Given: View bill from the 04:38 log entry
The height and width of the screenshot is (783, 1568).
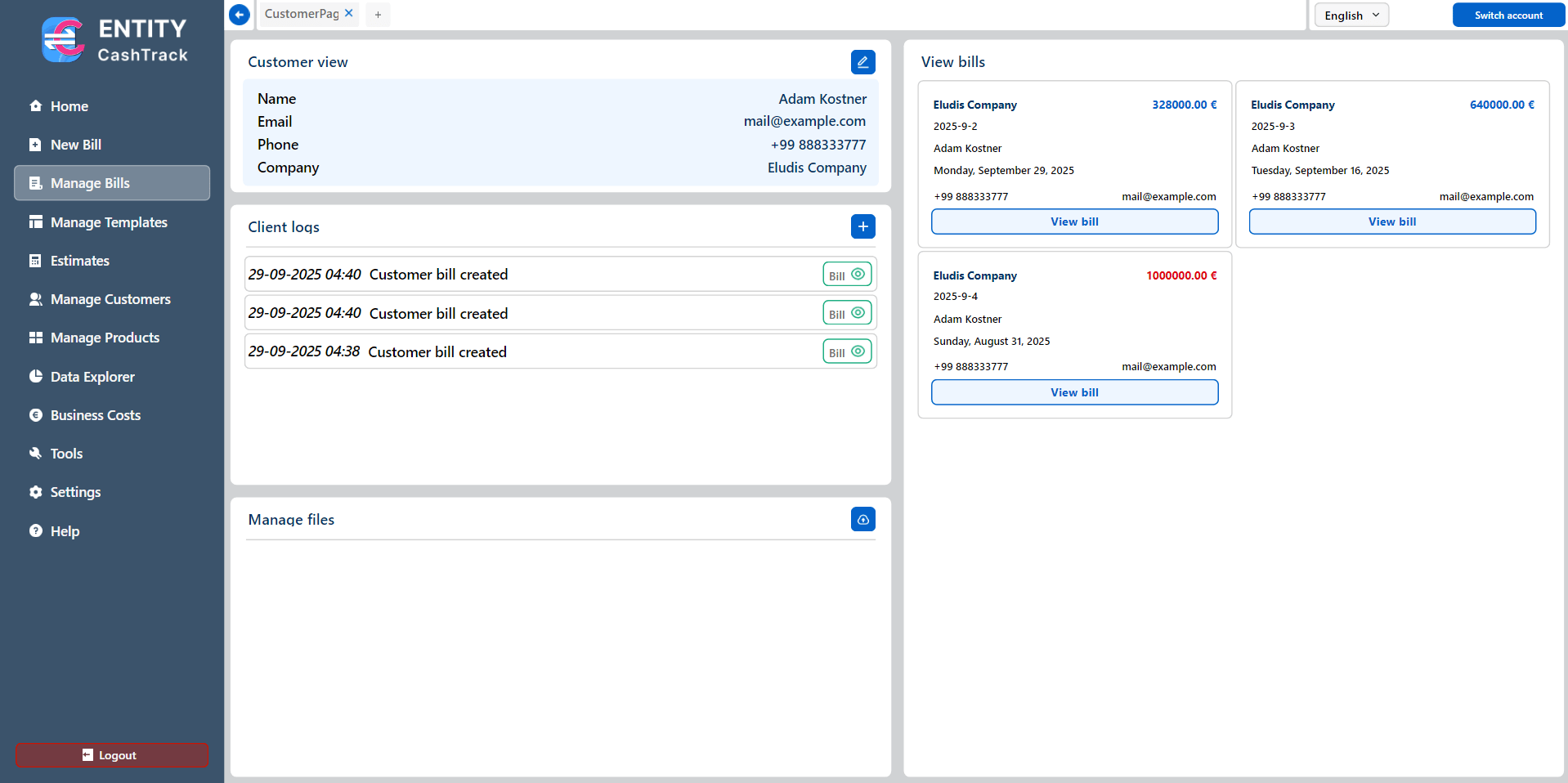Looking at the screenshot, I should pyautogui.click(x=847, y=351).
